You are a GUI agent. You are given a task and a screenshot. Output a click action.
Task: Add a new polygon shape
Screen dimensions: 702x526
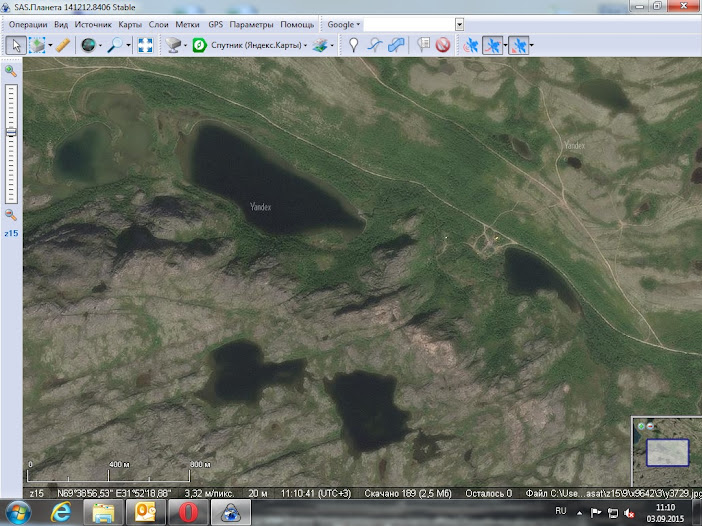click(396, 45)
